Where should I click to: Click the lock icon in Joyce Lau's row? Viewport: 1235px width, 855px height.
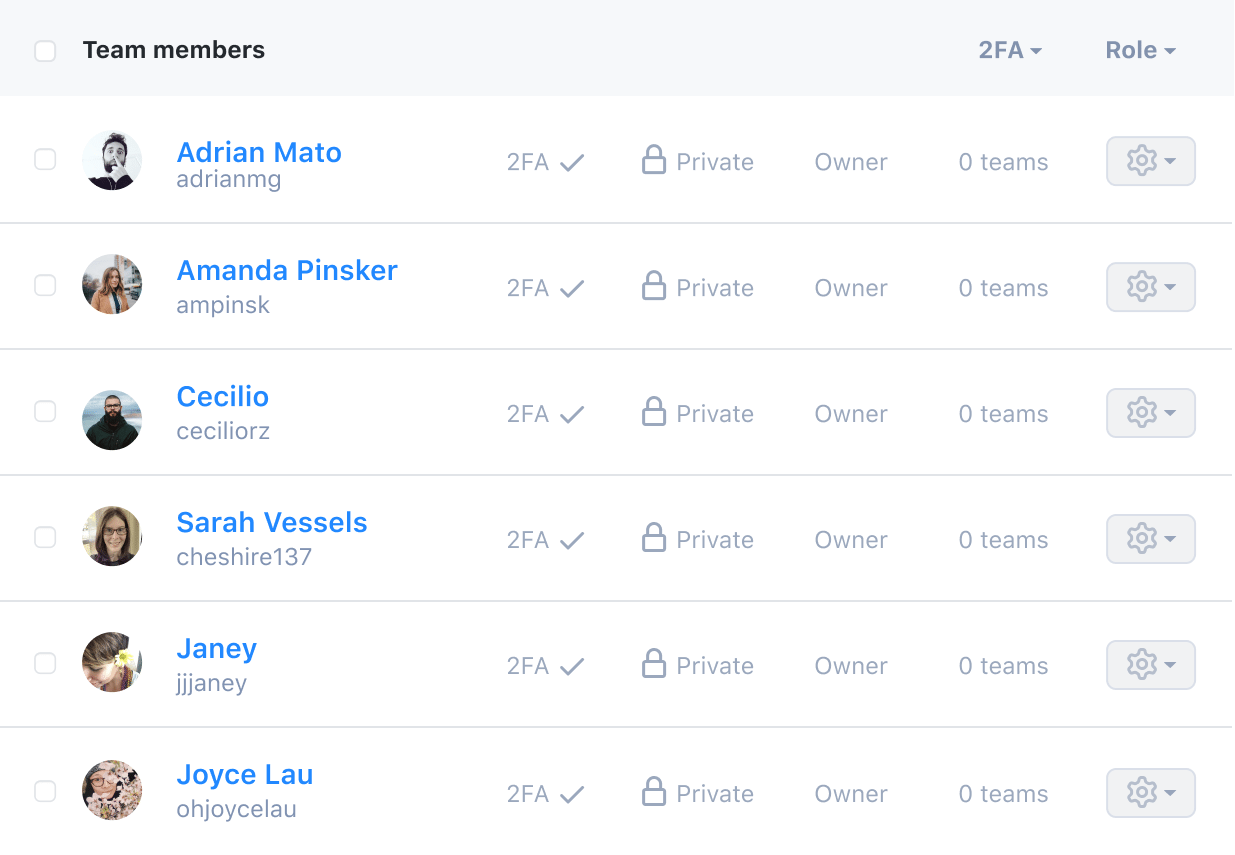pyautogui.click(x=654, y=792)
